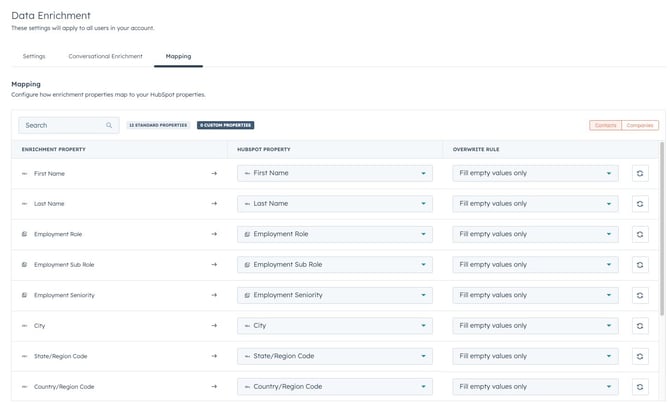Select the 15 Standard Properties filter tag

[x=158, y=126]
